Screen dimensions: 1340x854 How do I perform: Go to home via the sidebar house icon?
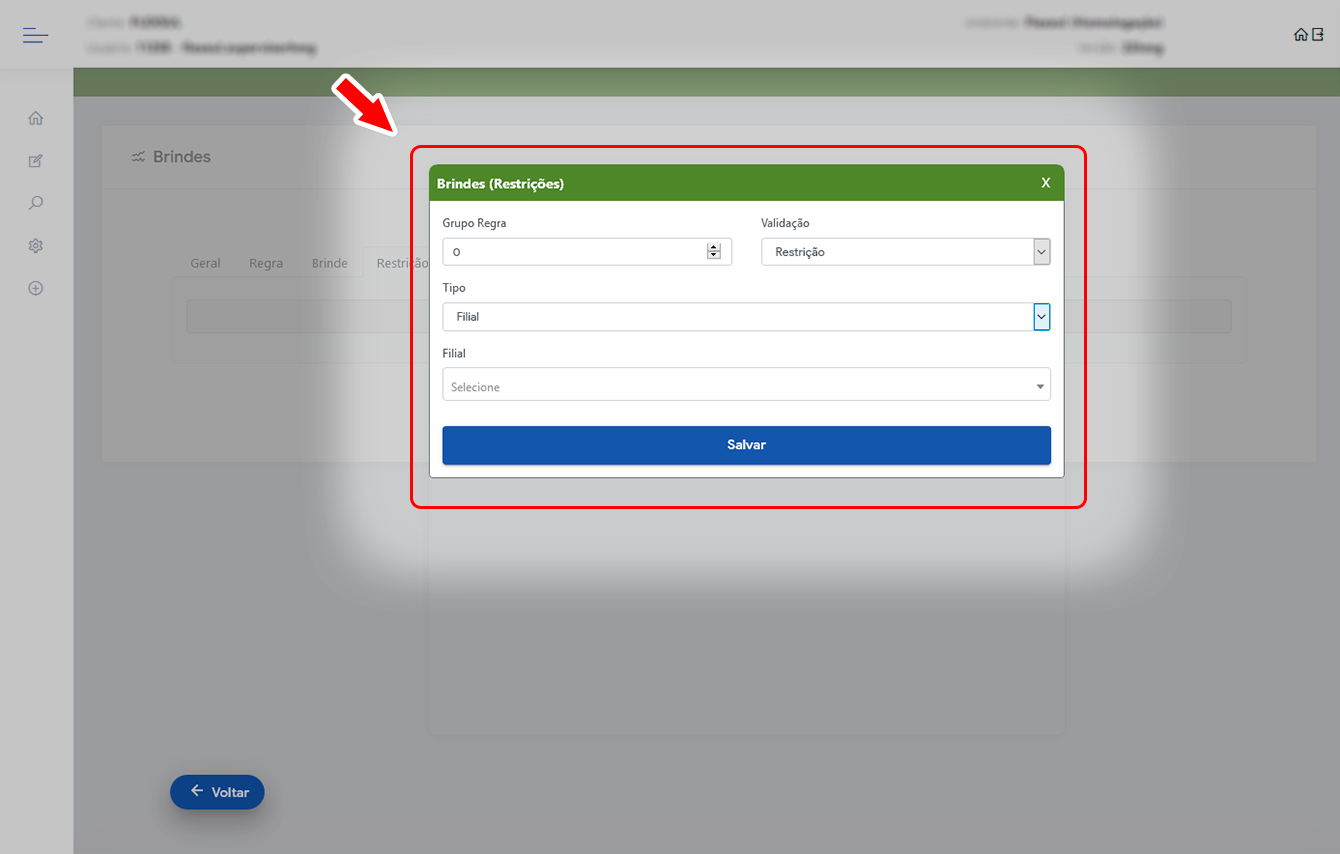click(x=36, y=118)
